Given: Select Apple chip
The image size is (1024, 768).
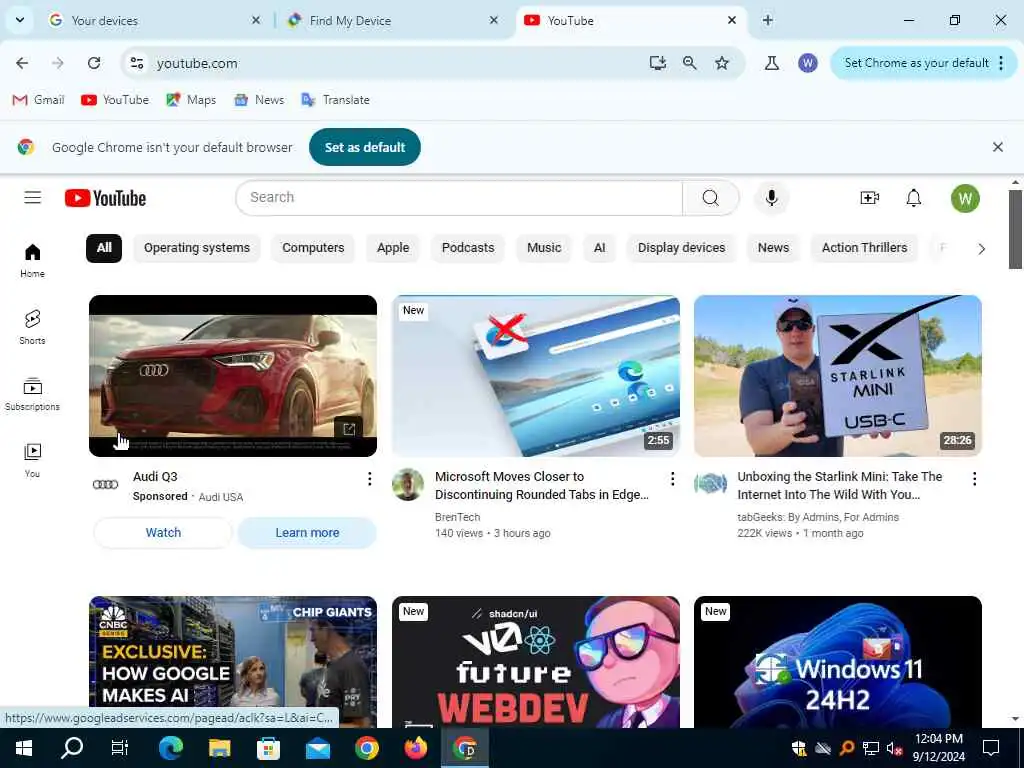Looking at the screenshot, I should pos(392,248).
